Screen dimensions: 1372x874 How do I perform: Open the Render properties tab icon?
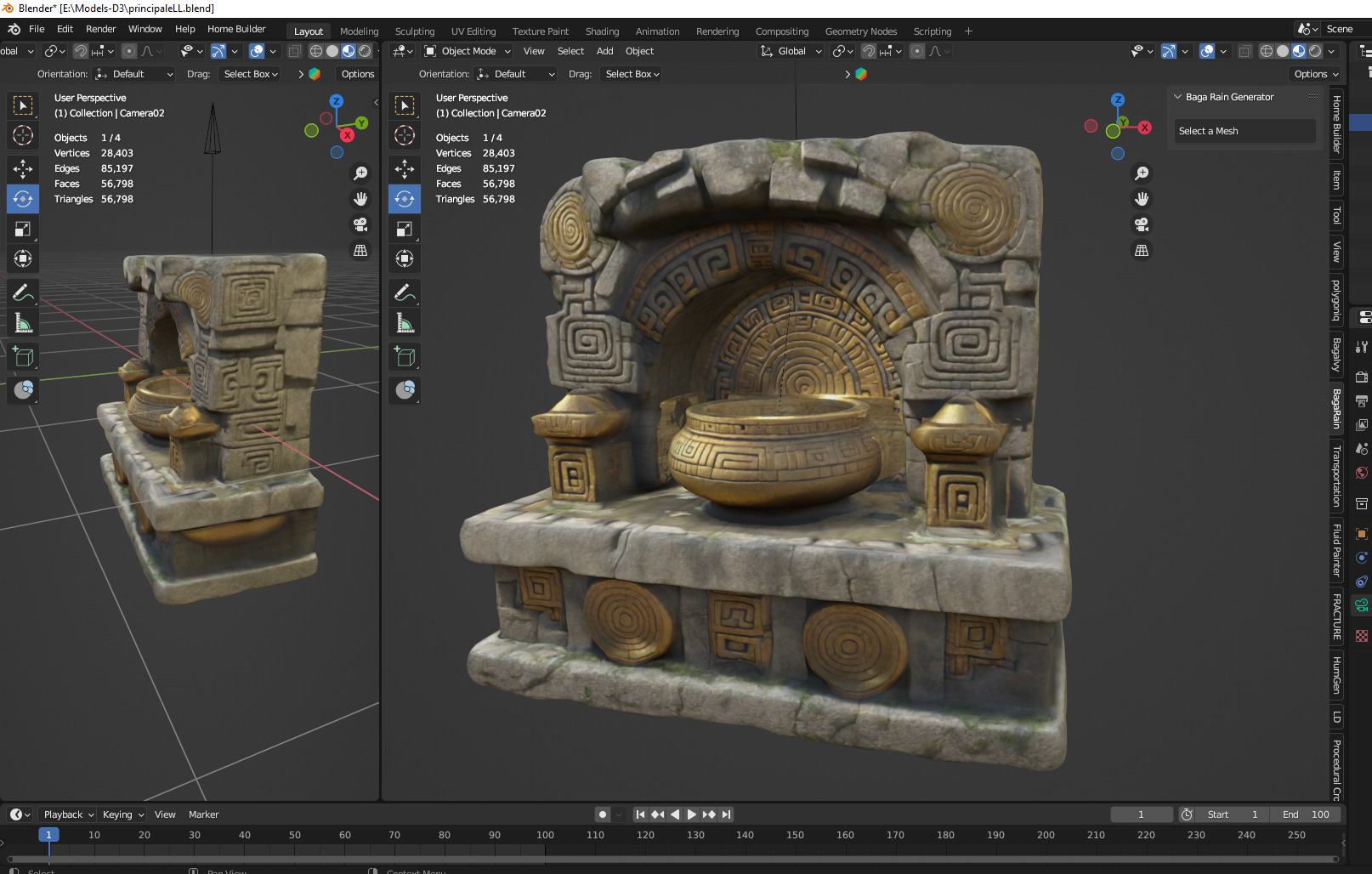pyautogui.click(x=1362, y=377)
